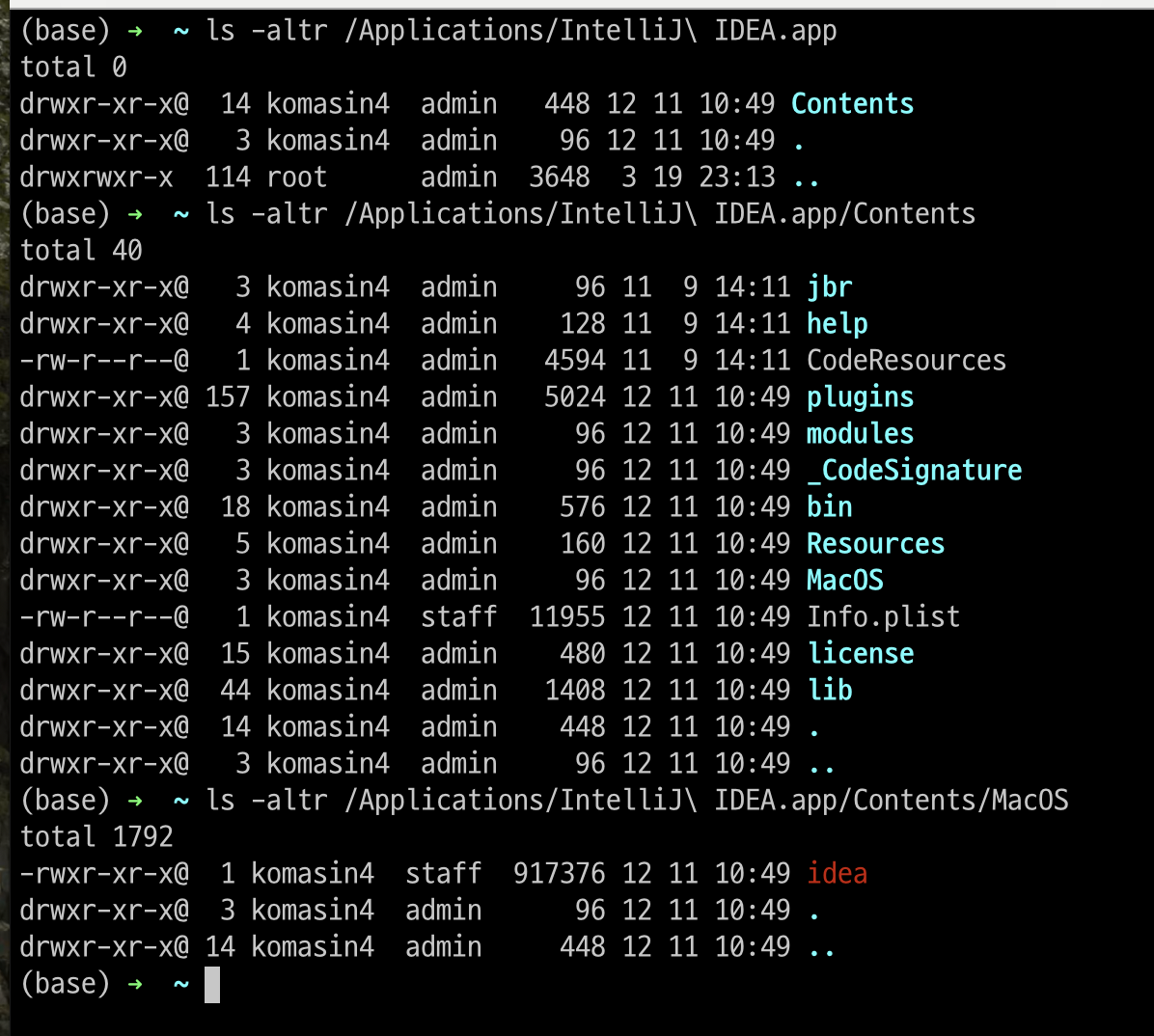Click the size '128' in help row
The height and width of the screenshot is (1036, 1154).
(583, 324)
